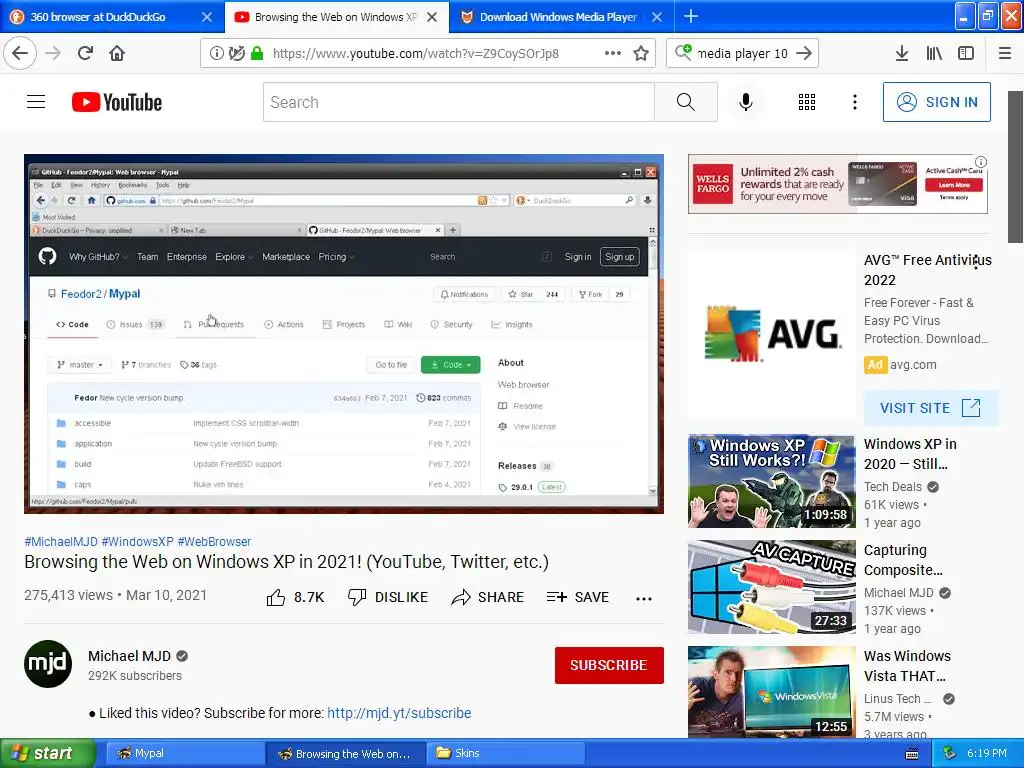Open the browser home page

tap(117, 53)
